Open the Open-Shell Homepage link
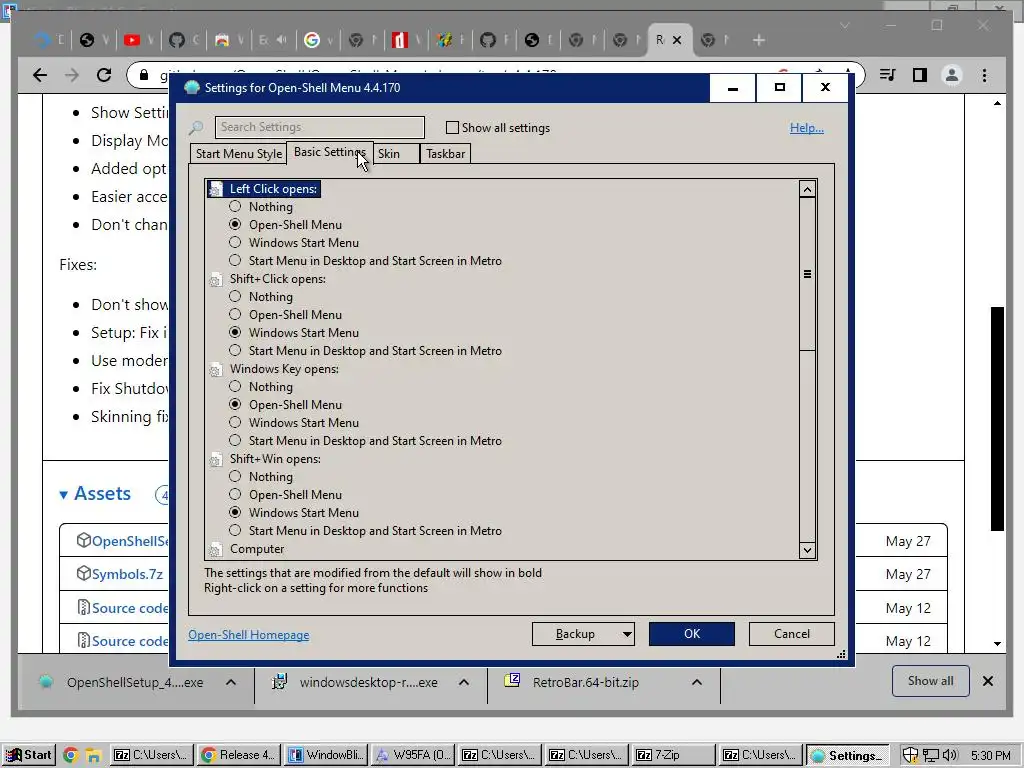Screen dimensions: 1024x768 point(249,635)
